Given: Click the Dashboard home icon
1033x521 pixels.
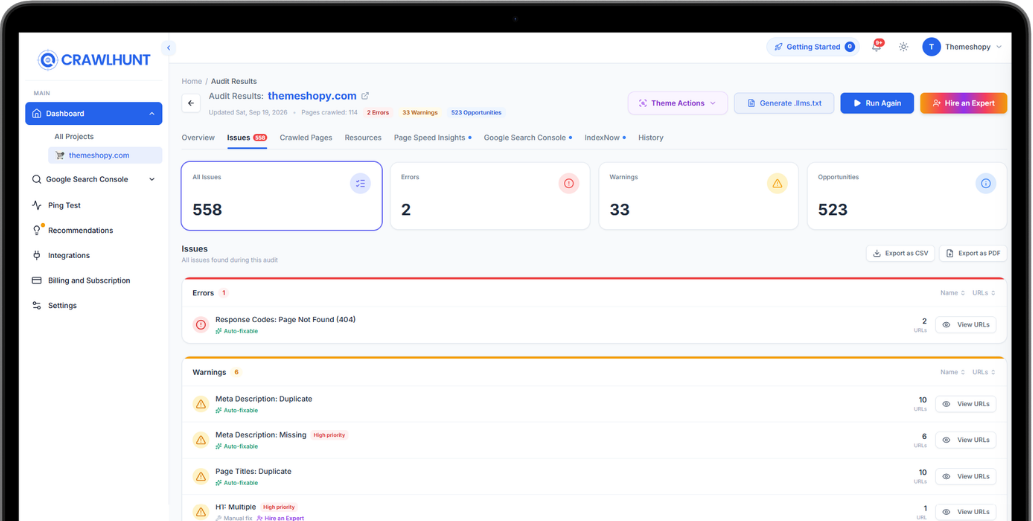Looking at the screenshot, I should tap(37, 113).
